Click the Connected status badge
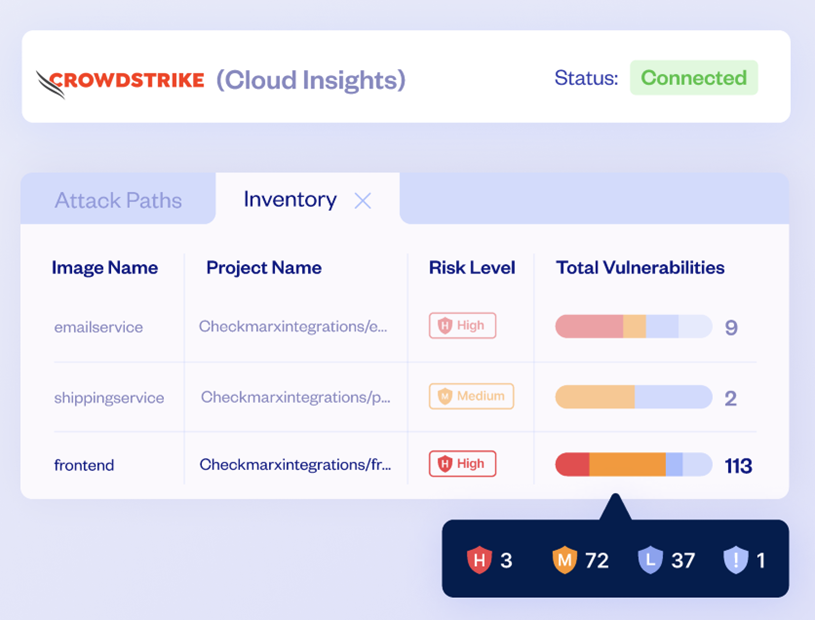Screen dimensions: 815x620 pyautogui.click(x=693, y=78)
